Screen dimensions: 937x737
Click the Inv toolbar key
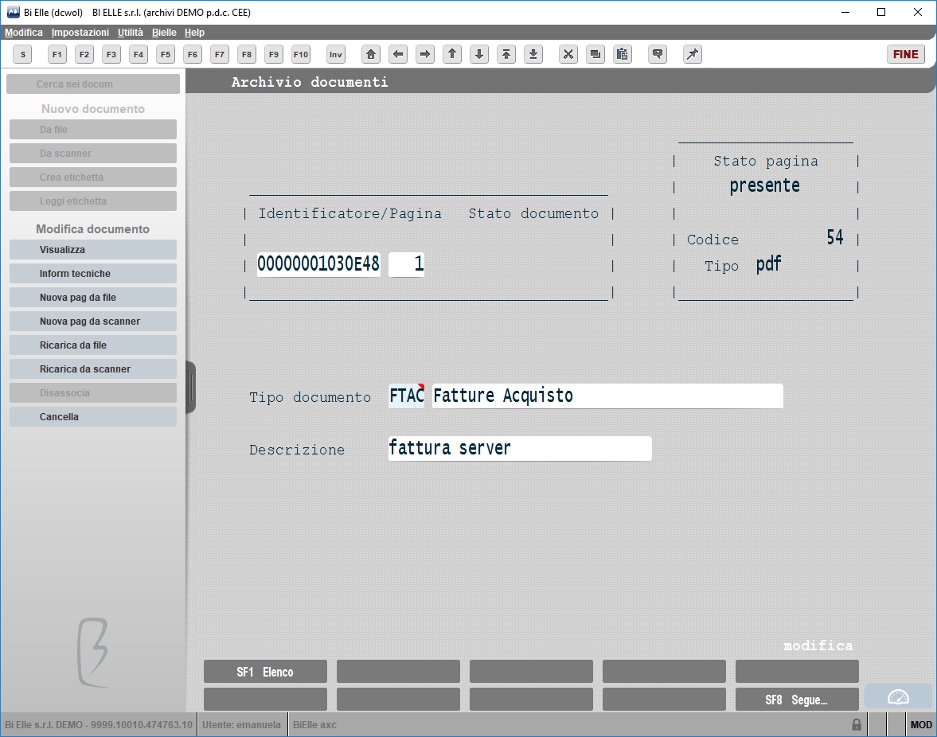click(336, 54)
